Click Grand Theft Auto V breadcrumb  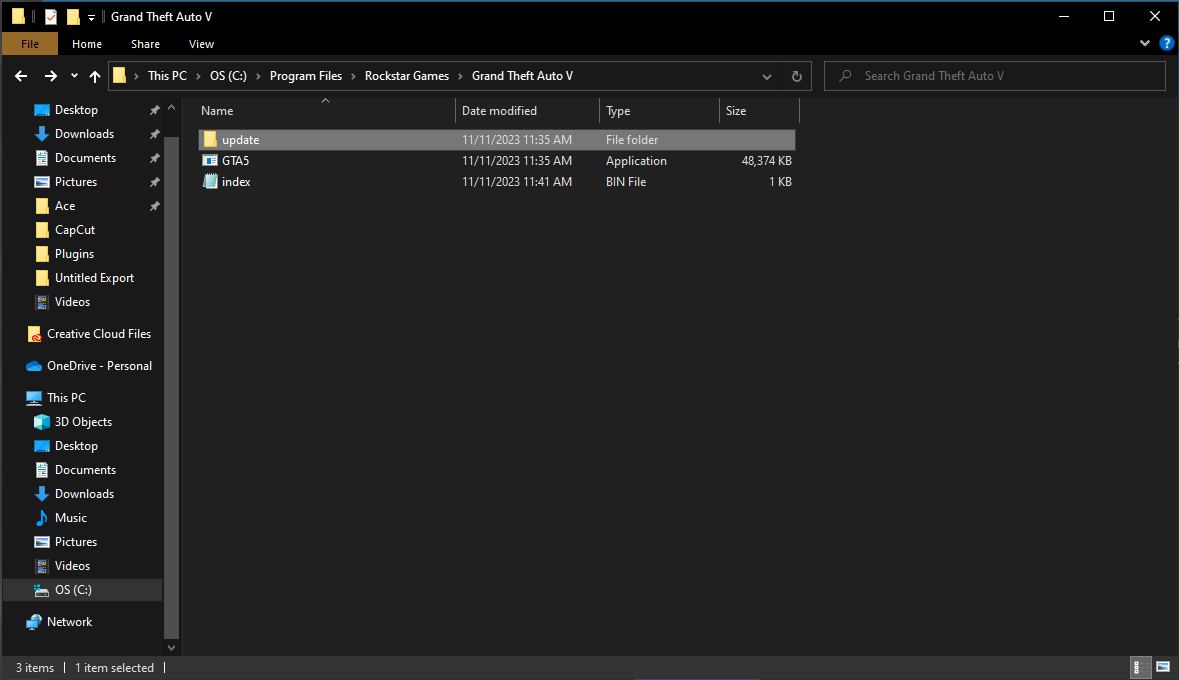click(522, 76)
